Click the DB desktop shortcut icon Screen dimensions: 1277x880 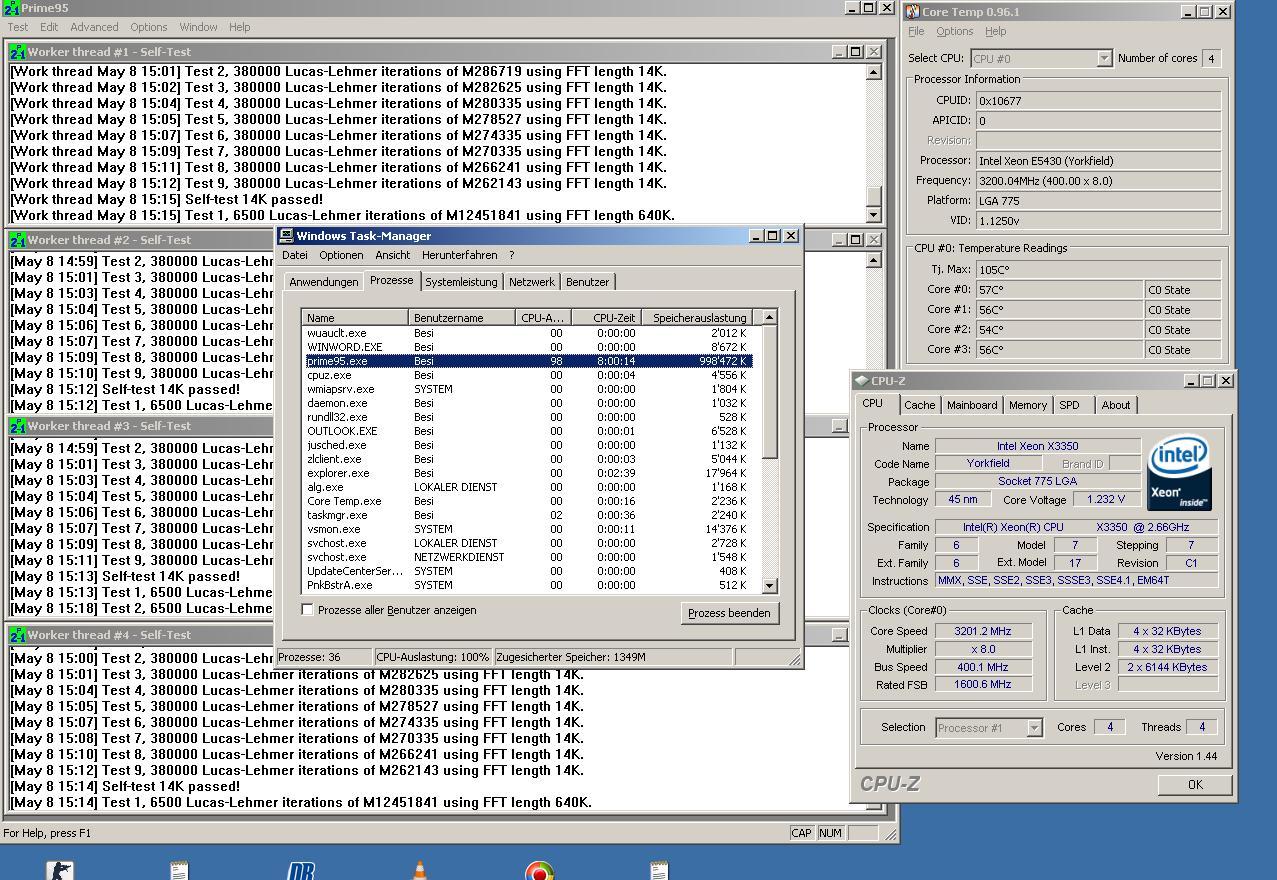coord(300,871)
